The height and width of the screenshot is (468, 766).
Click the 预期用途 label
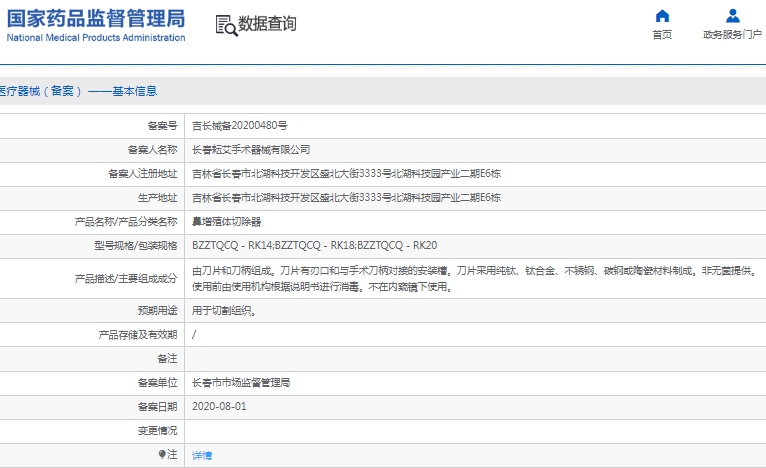tap(157, 310)
